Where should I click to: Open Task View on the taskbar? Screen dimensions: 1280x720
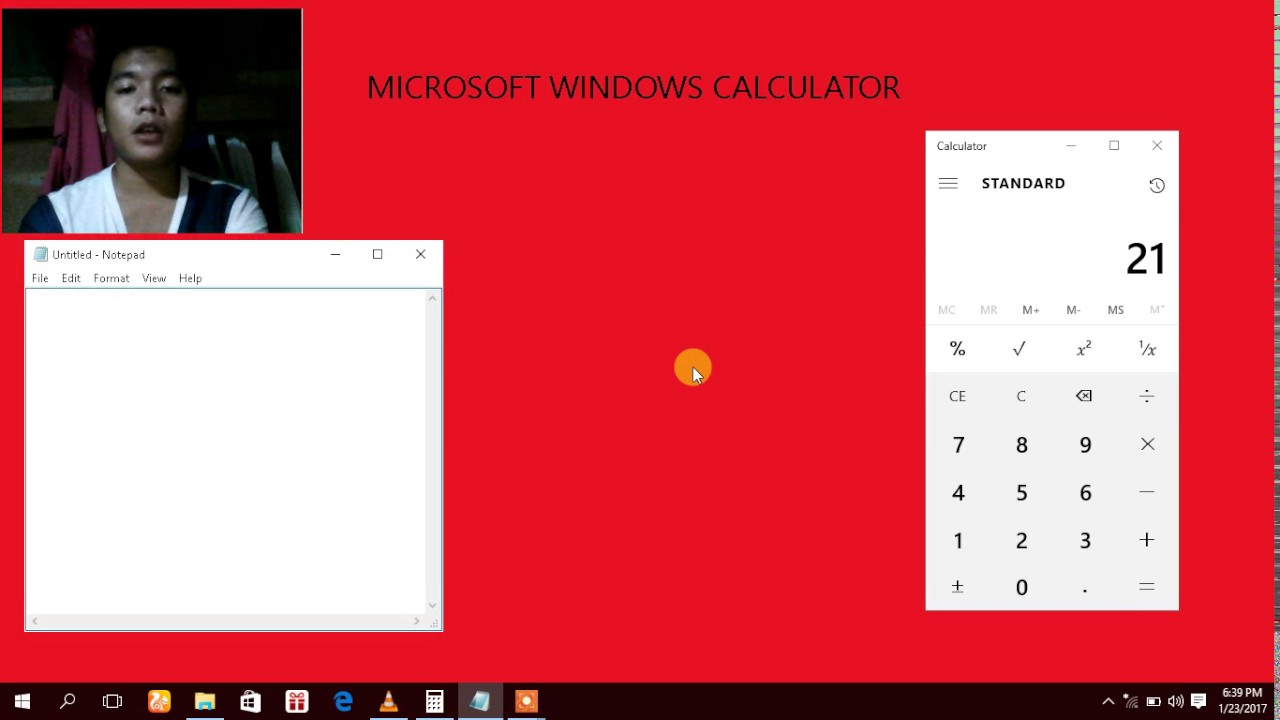[112, 702]
